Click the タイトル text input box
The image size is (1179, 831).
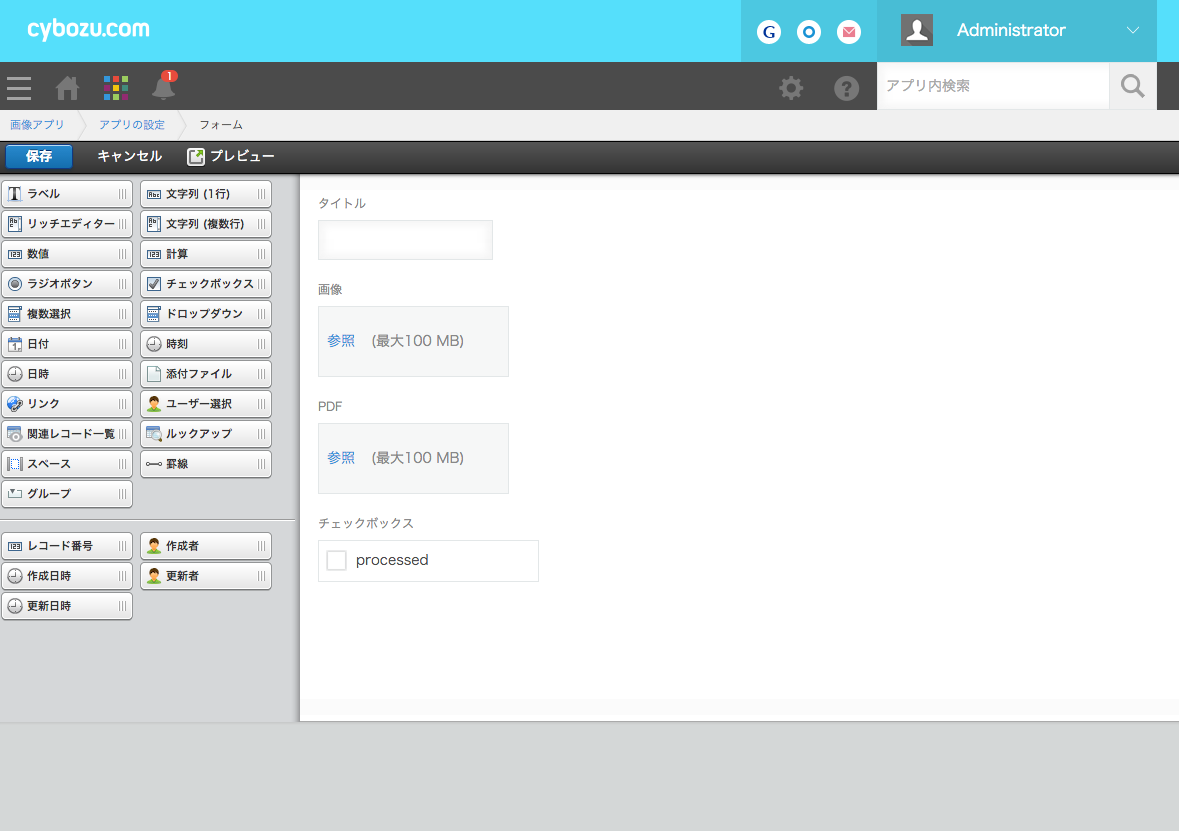click(x=405, y=240)
